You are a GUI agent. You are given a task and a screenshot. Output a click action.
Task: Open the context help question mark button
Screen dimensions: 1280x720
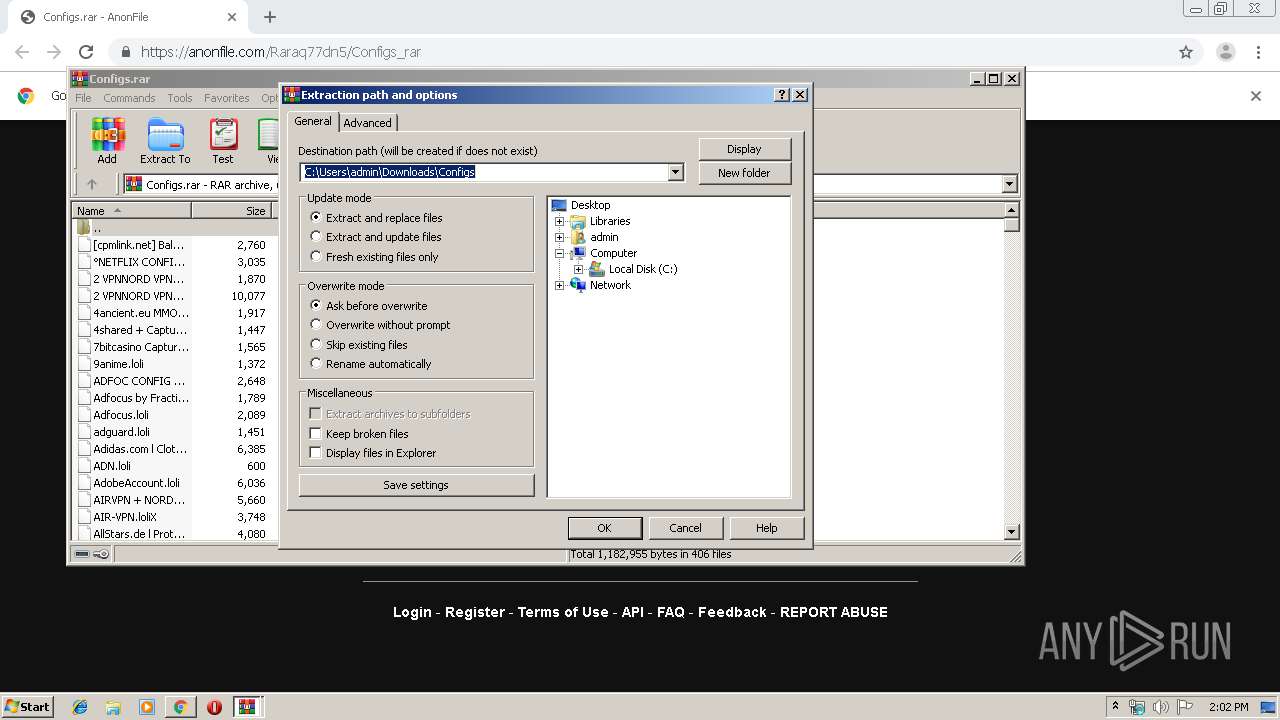(782, 95)
